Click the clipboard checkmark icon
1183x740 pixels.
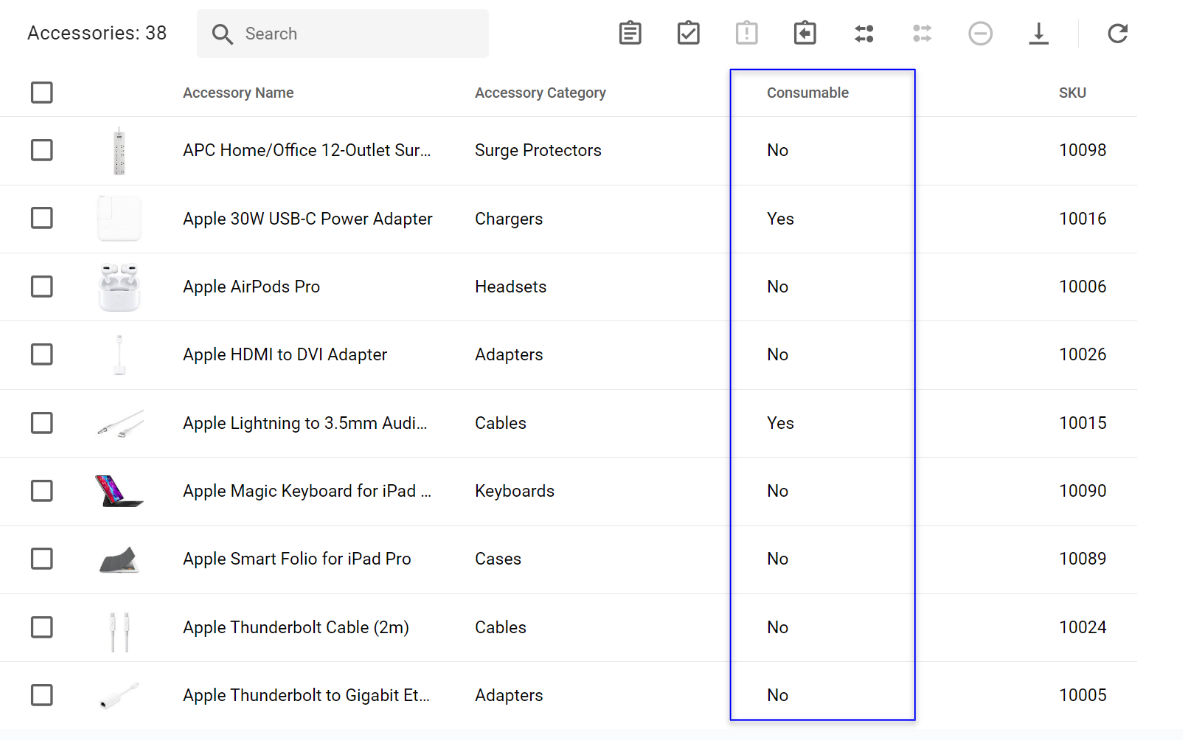click(688, 33)
